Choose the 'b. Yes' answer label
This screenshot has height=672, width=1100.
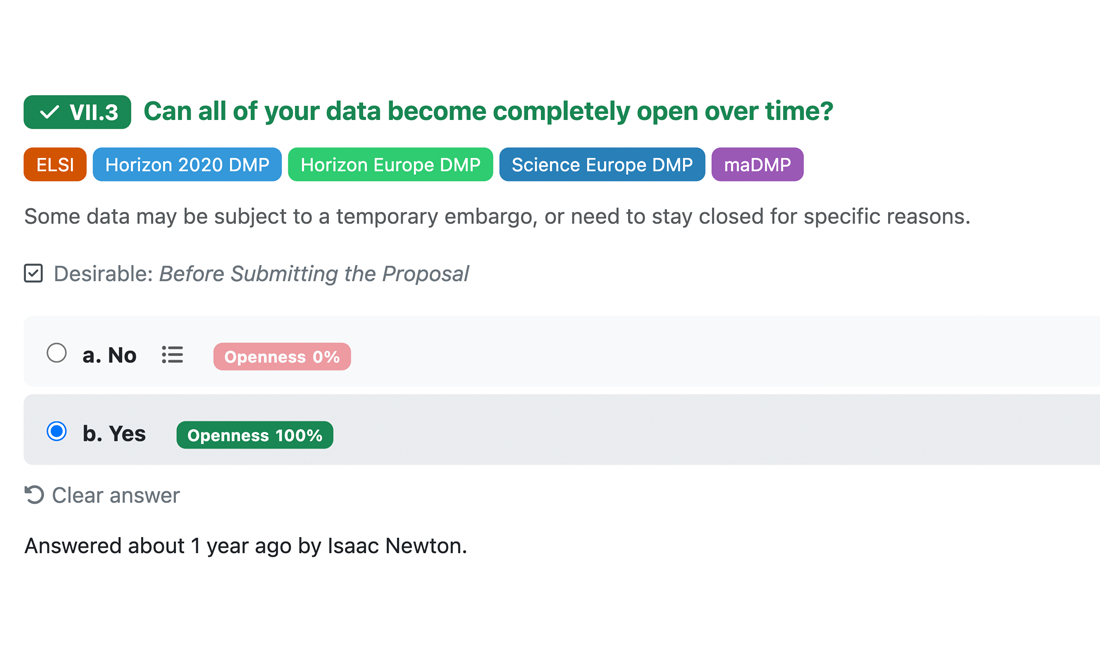tap(114, 434)
